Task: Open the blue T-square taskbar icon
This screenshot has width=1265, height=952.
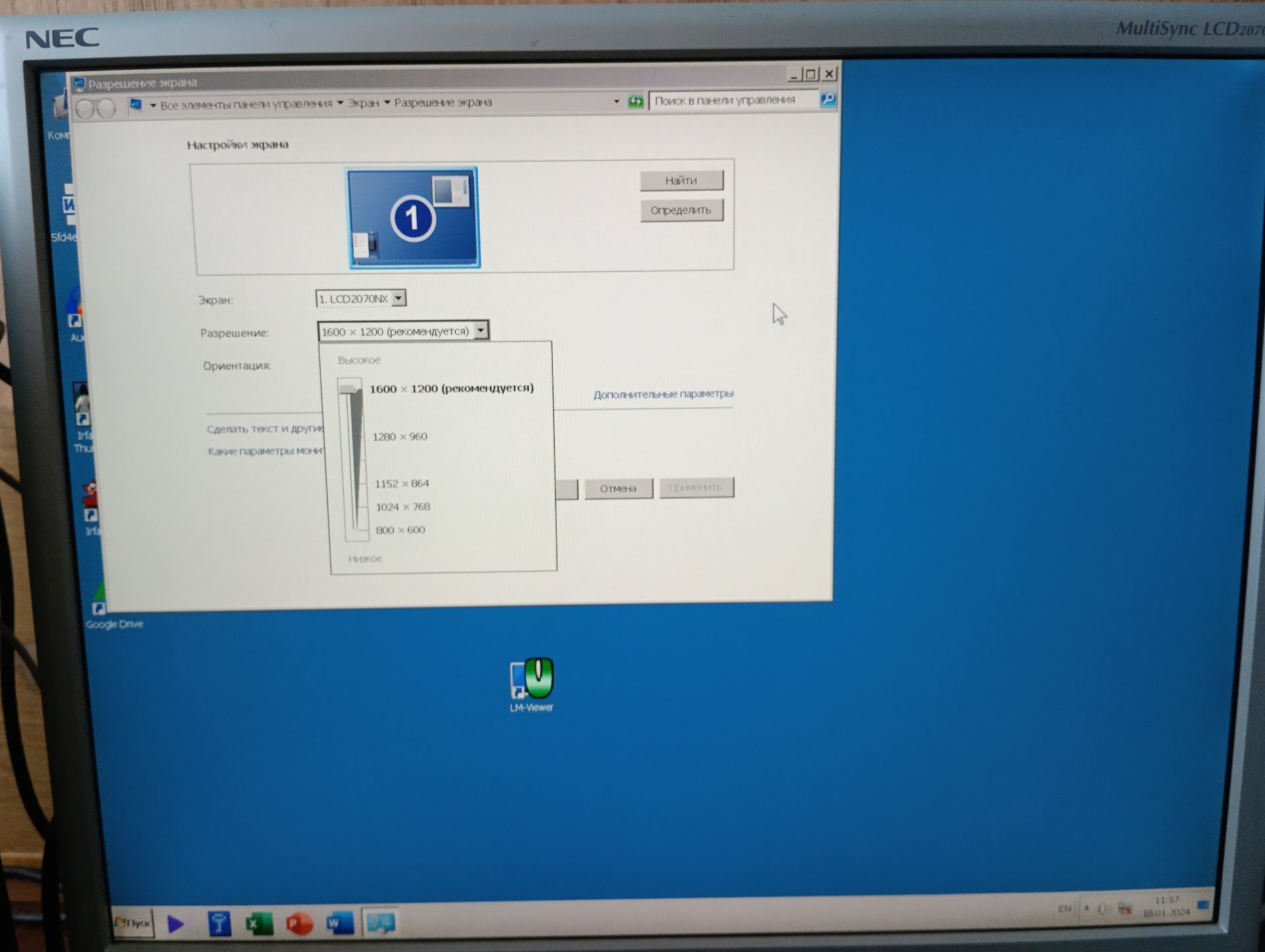Action: tap(219, 923)
